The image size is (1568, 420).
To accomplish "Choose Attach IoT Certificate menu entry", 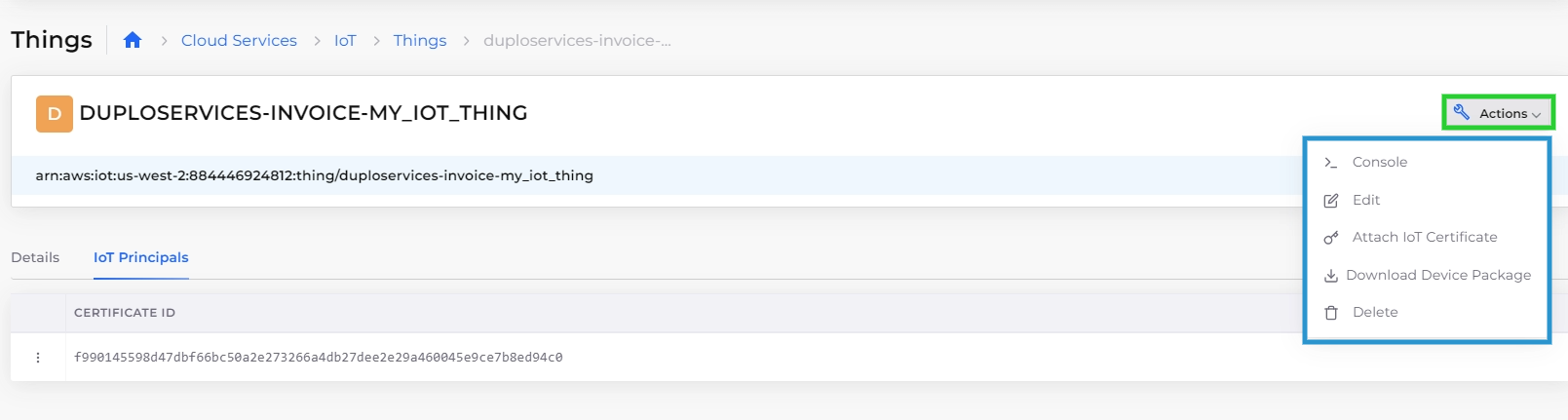I will [x=1425, y=237].
